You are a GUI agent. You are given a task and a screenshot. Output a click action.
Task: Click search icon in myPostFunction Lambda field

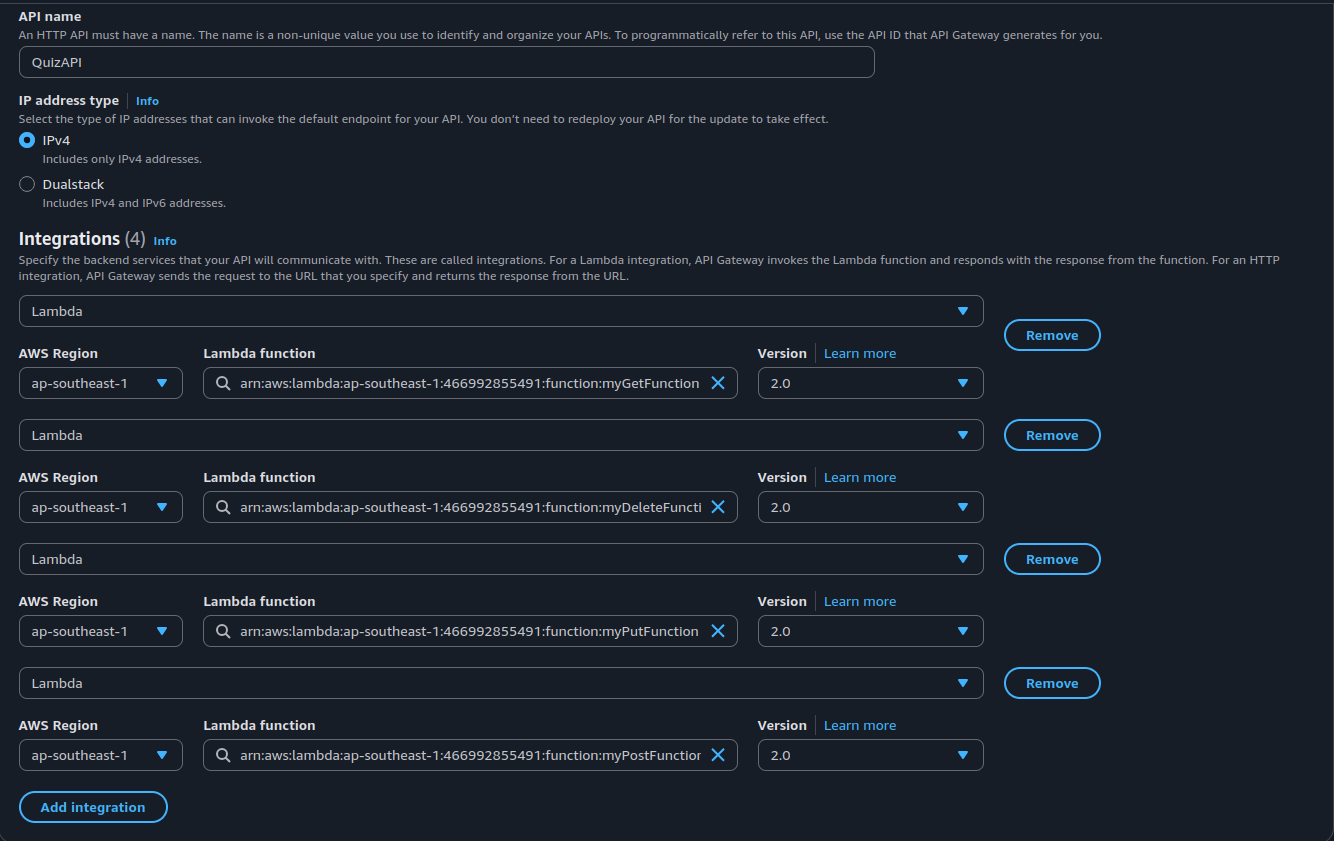point(222,755)
